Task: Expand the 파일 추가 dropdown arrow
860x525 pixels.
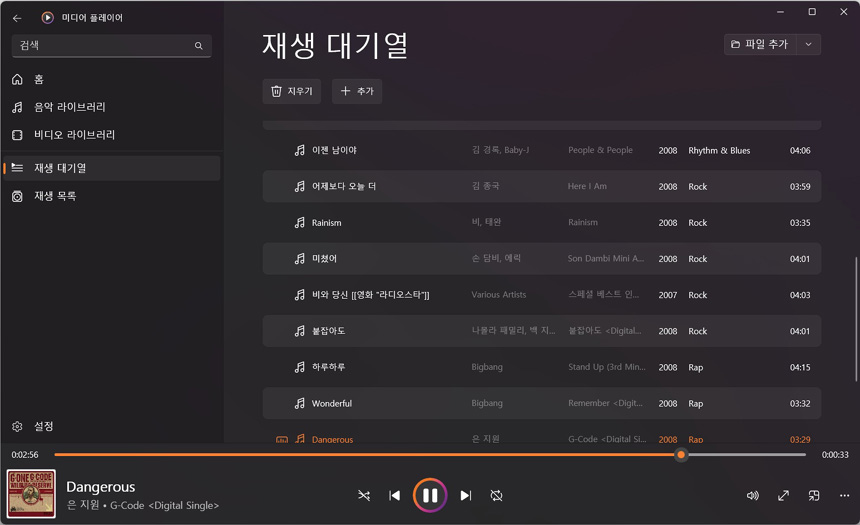Action: click(808, 45)
